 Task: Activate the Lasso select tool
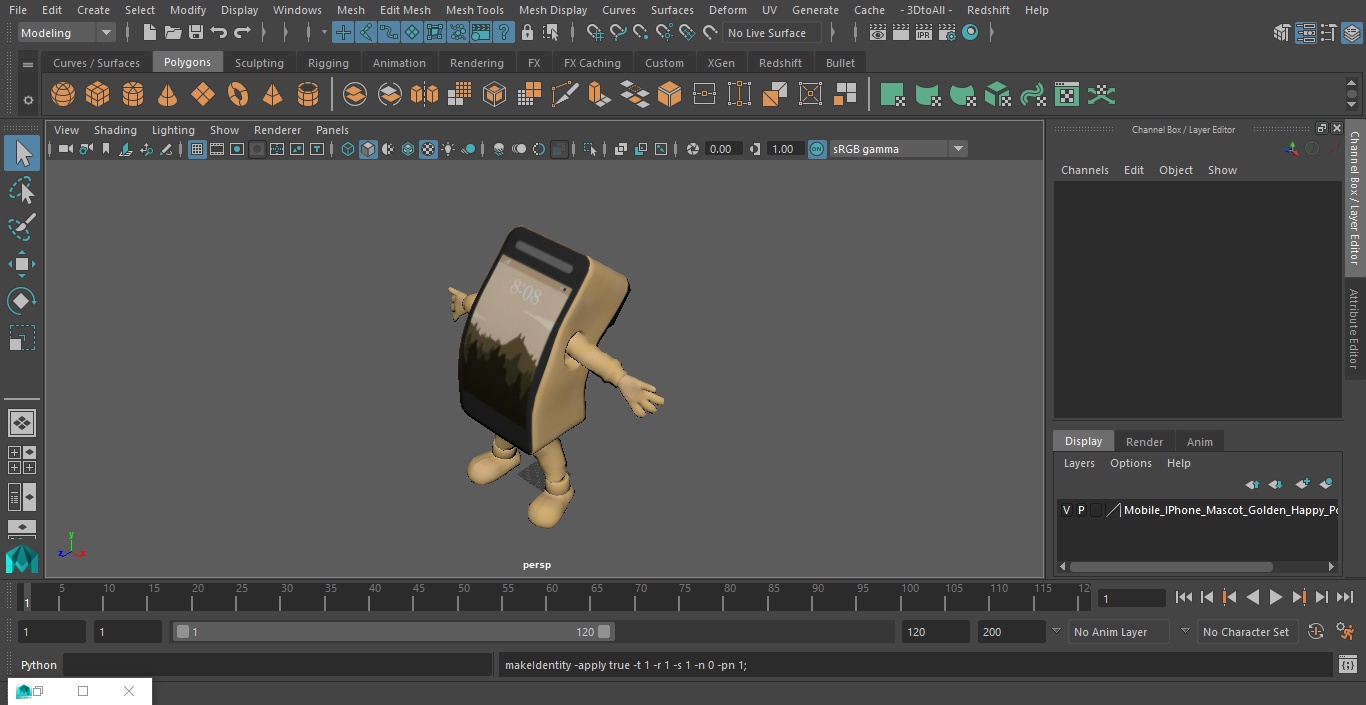click(22, 190)
